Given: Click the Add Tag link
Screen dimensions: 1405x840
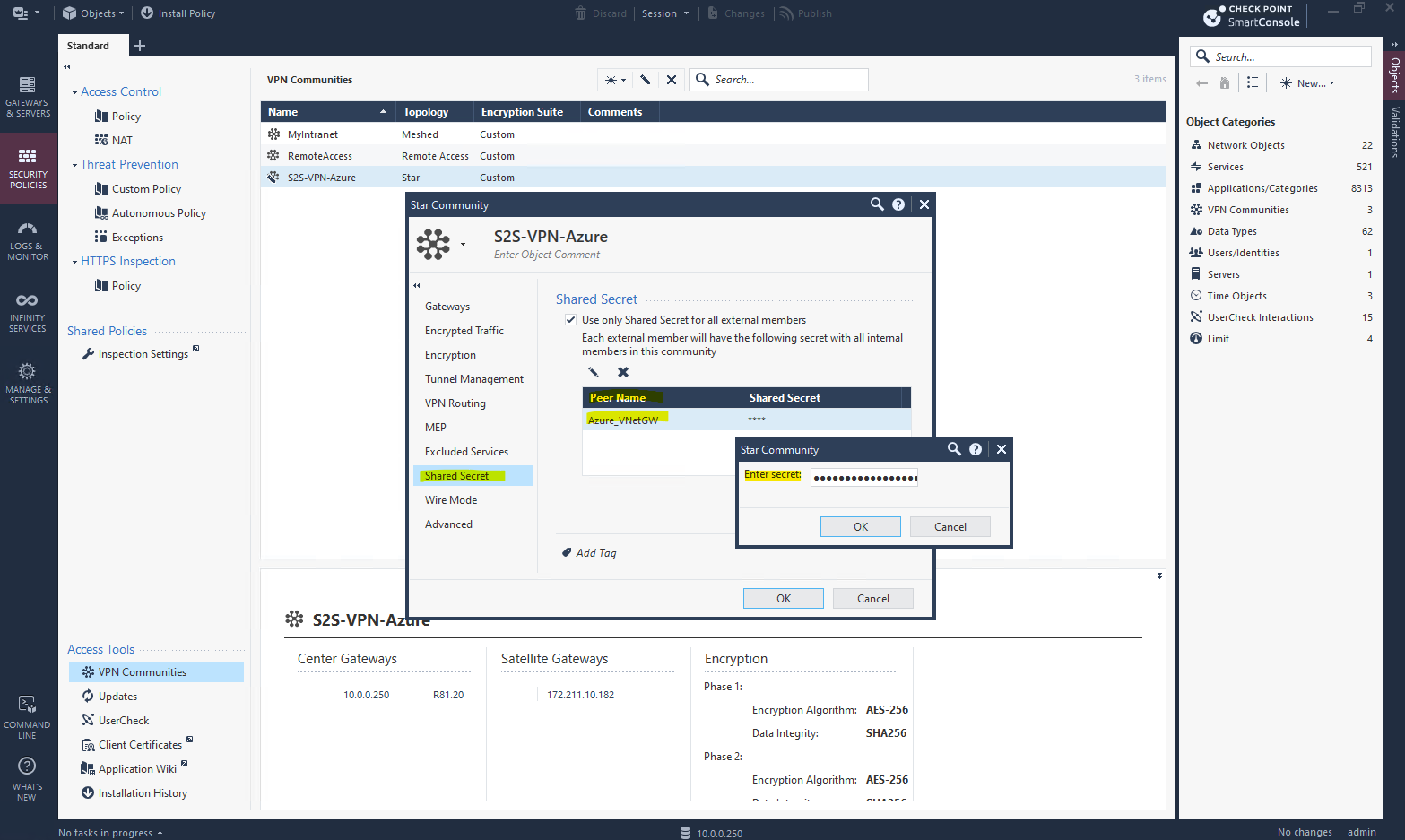Looking at the screenshot, I should click(x=589, y=553).
